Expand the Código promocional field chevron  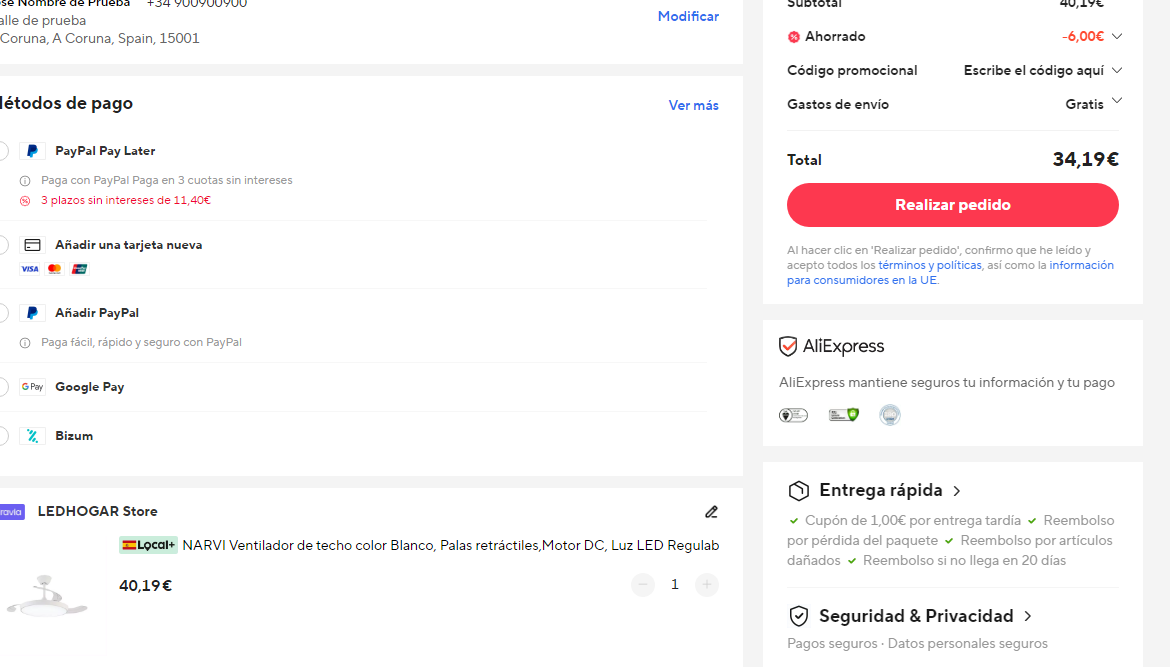tap(1116, 70)
